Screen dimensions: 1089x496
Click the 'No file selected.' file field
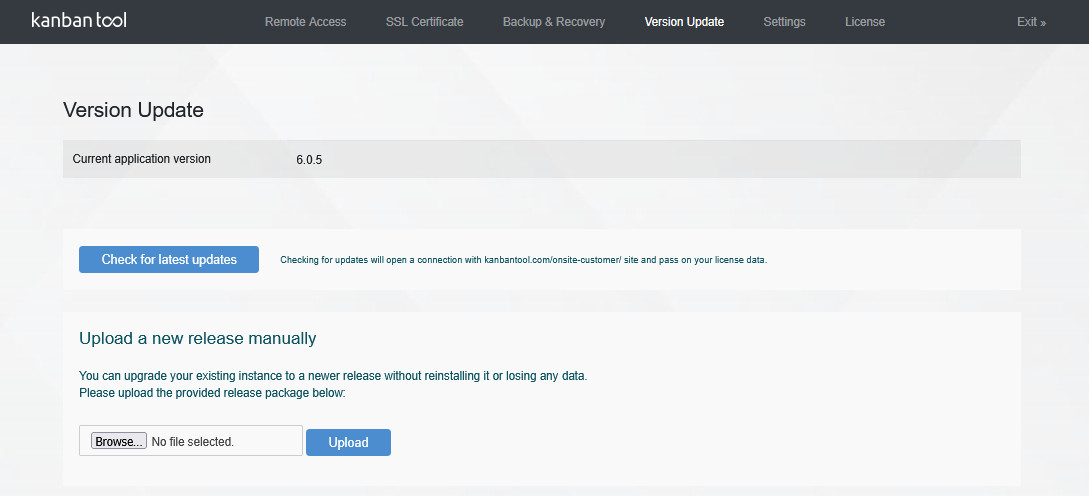pos(191,440)
